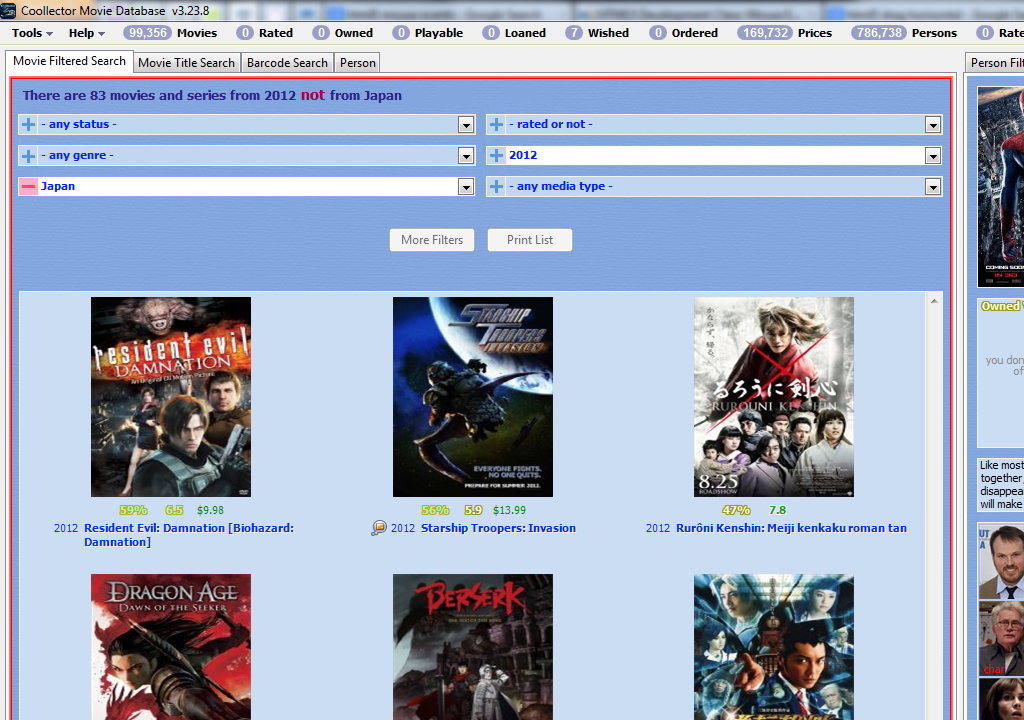Click the 7.8 score under Rurouni Kenshin
This screenshot has width=1024, height=720.
pos(777,510)
